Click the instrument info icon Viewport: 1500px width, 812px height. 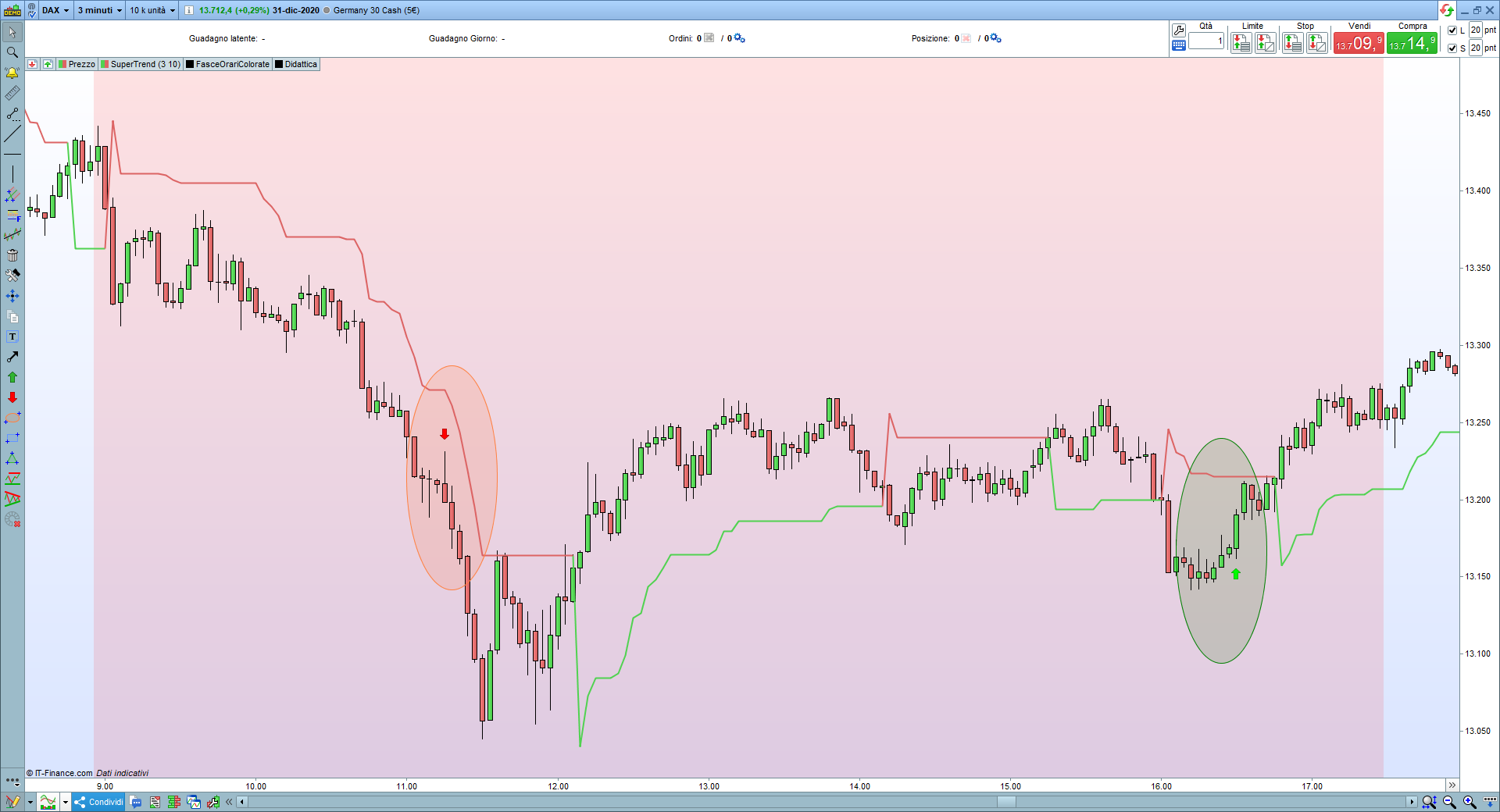[x=188, y=10]
